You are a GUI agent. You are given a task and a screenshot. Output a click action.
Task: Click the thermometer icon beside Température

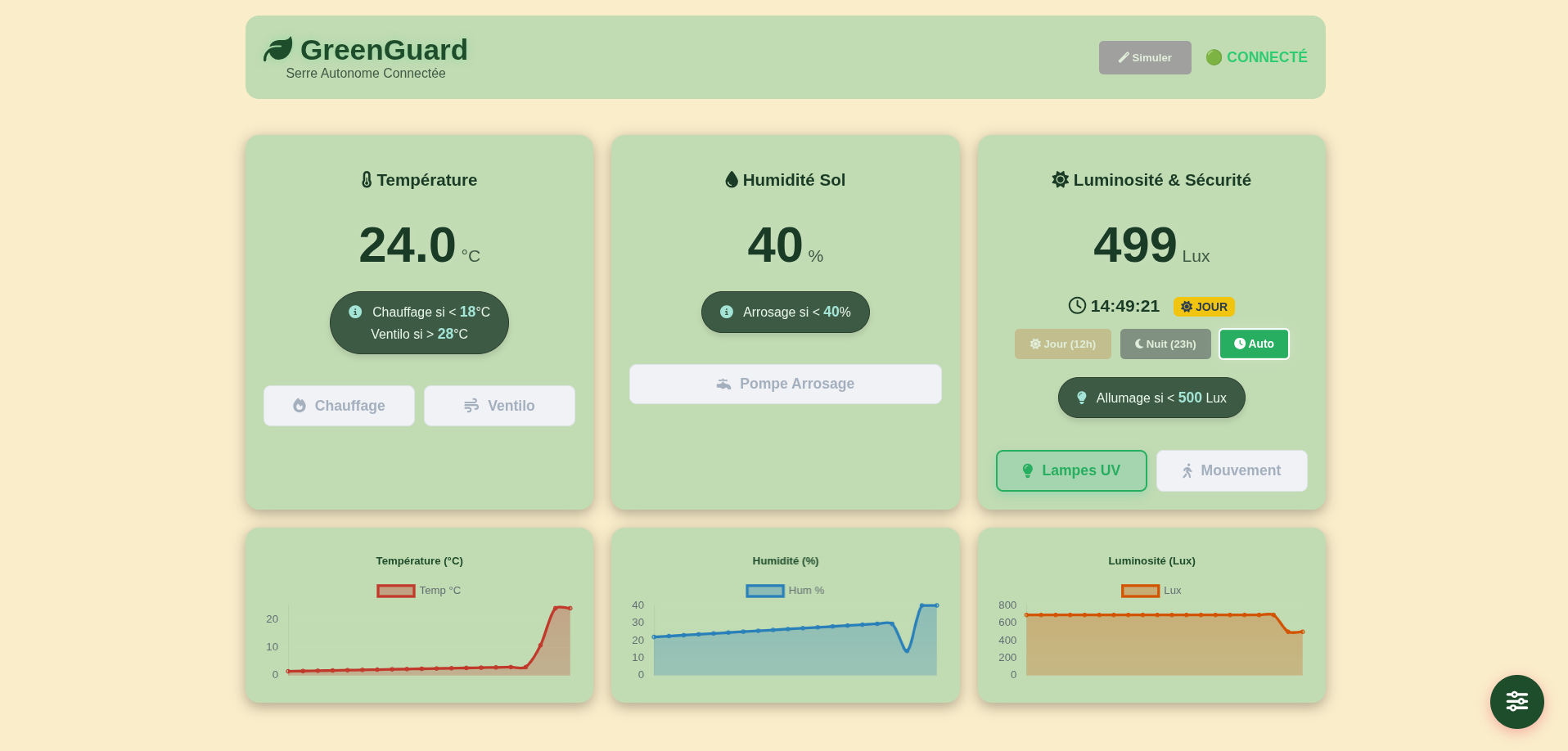(367, 180)
